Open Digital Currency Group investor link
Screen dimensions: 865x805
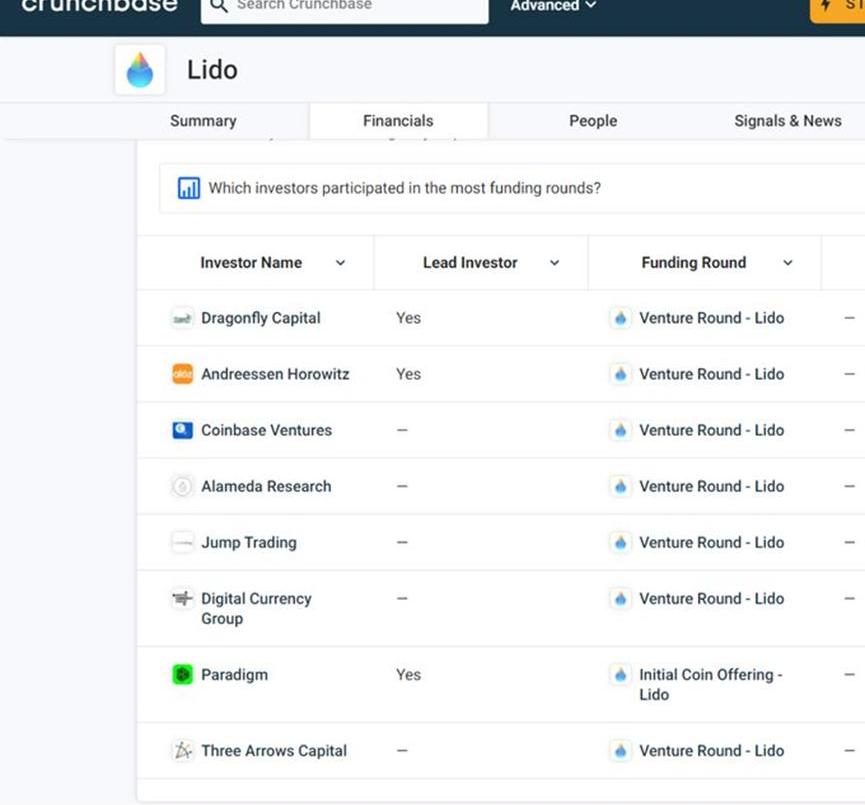257,609
